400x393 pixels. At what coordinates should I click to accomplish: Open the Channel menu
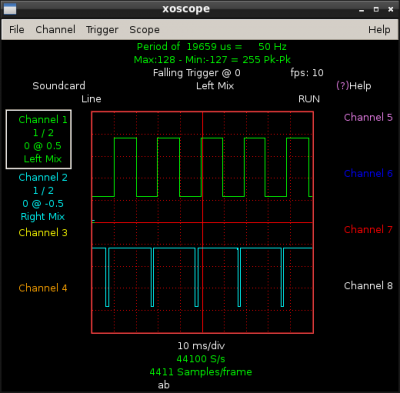pos(55,30)
